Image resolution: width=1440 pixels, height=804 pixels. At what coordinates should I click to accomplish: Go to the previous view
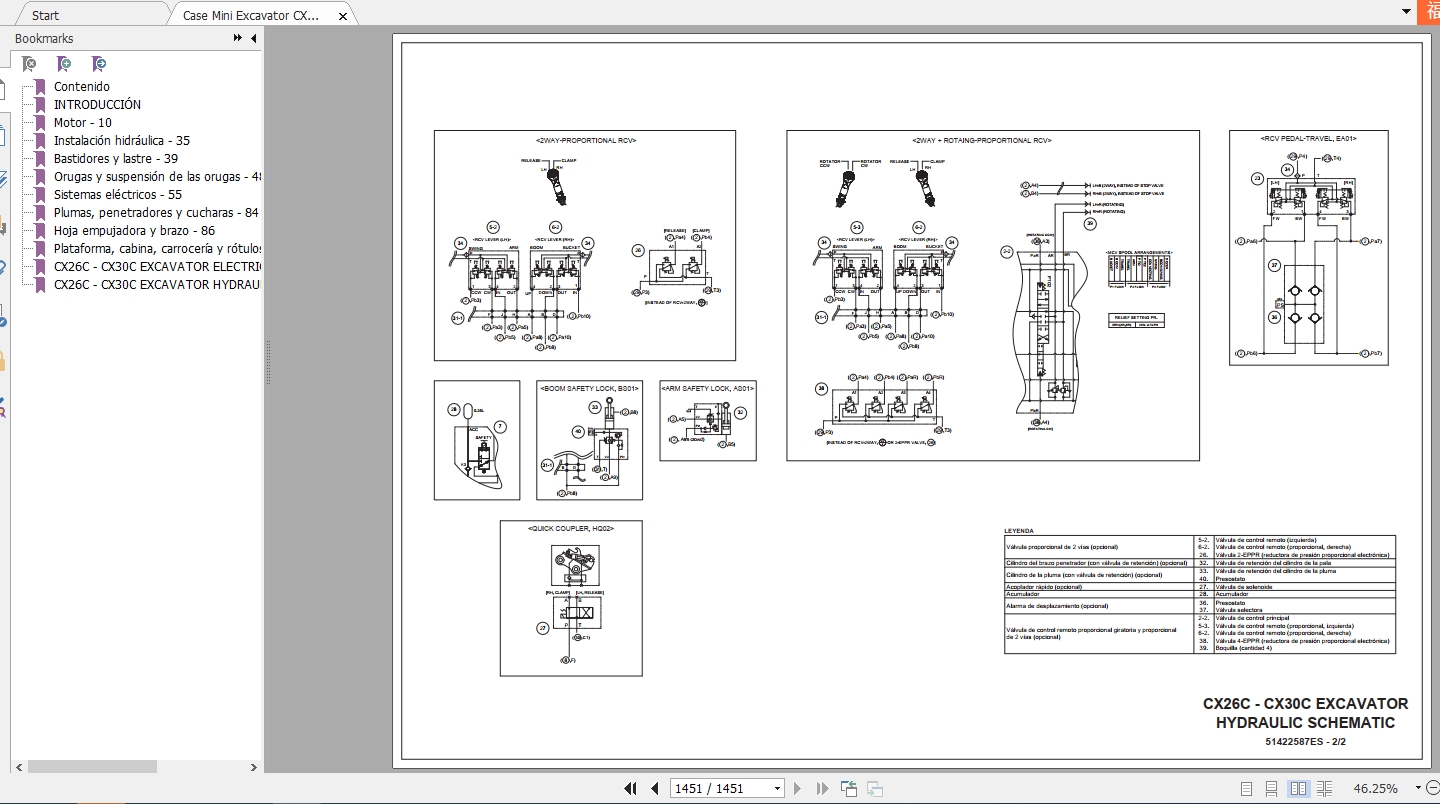click(x=848, y=788)
